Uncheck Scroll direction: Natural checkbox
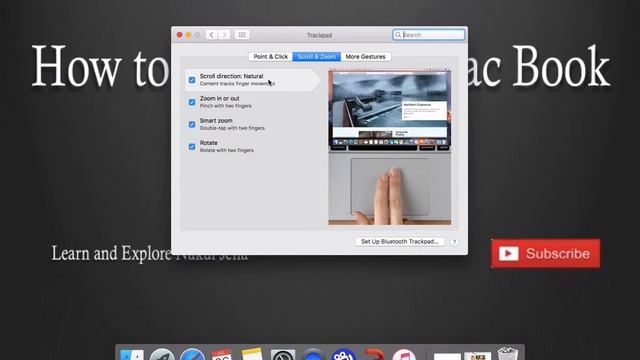The width and height of the screenshot is (640, 360). pyautogui.click(x=192, y=80)
